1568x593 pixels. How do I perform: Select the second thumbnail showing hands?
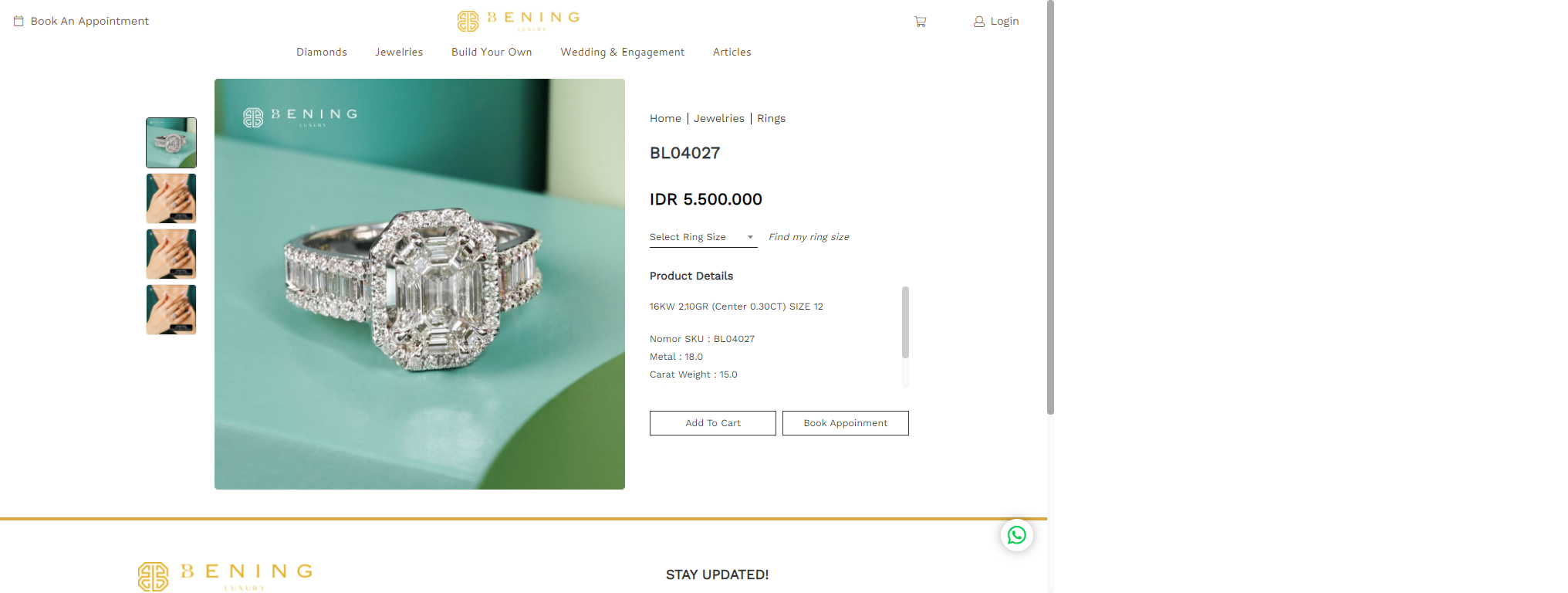171,198
